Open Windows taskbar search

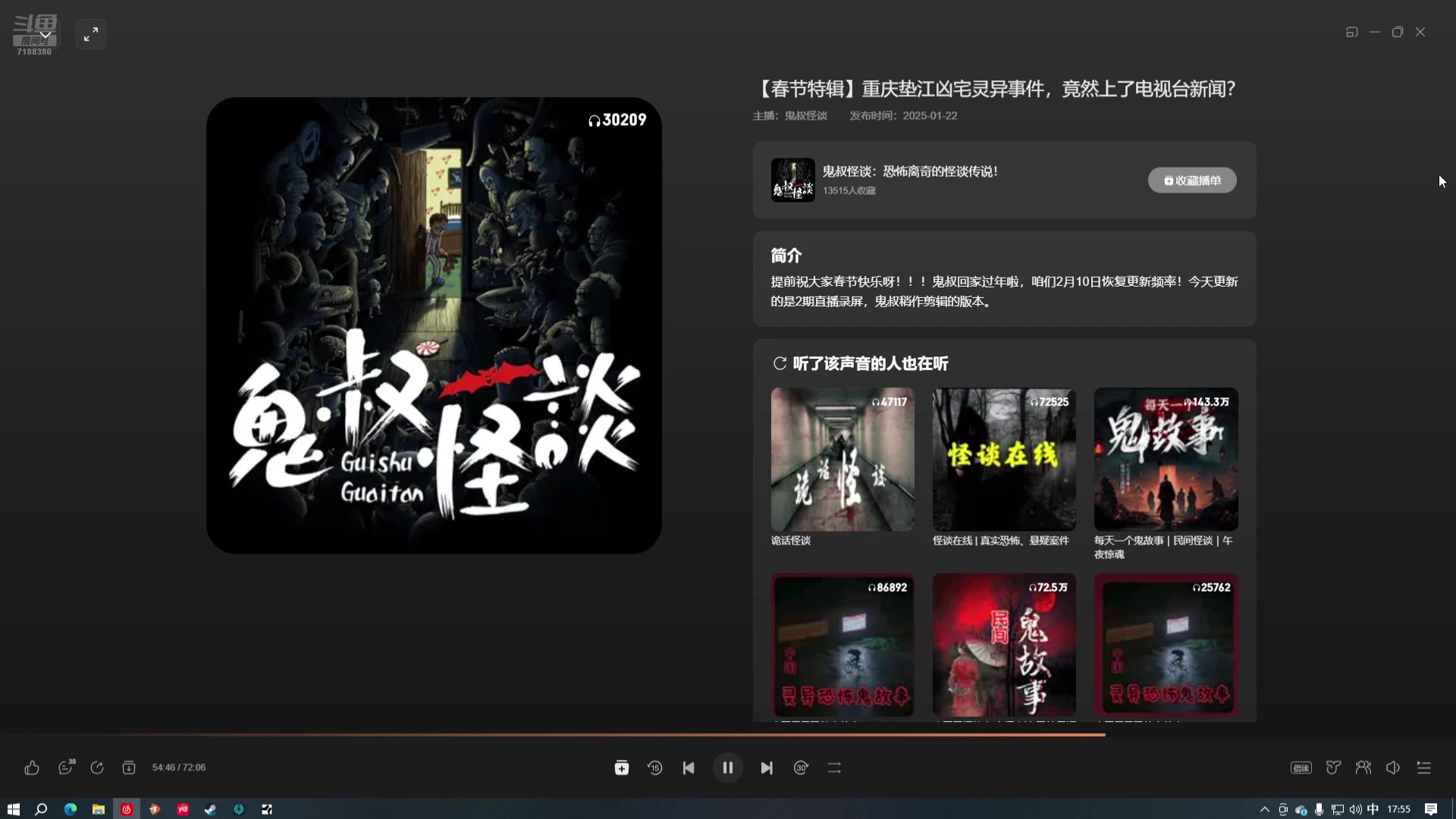(x=41, y=809)
